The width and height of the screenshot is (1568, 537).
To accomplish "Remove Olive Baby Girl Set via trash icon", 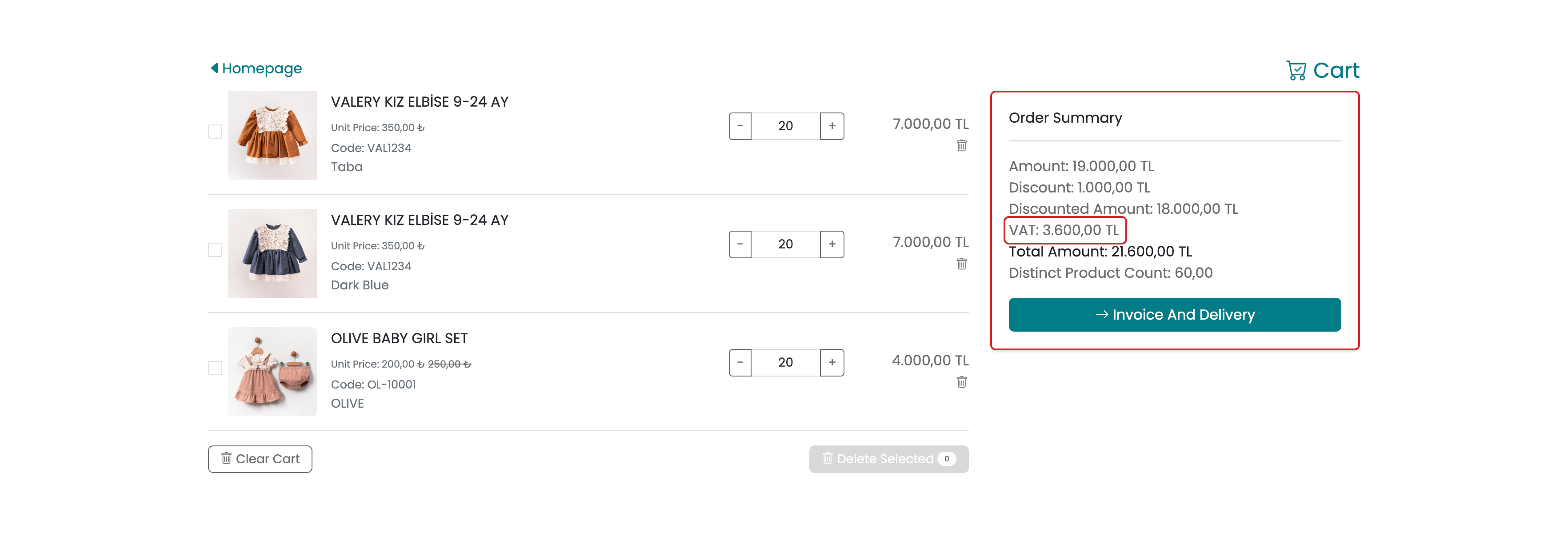I will tap(961, 382).
